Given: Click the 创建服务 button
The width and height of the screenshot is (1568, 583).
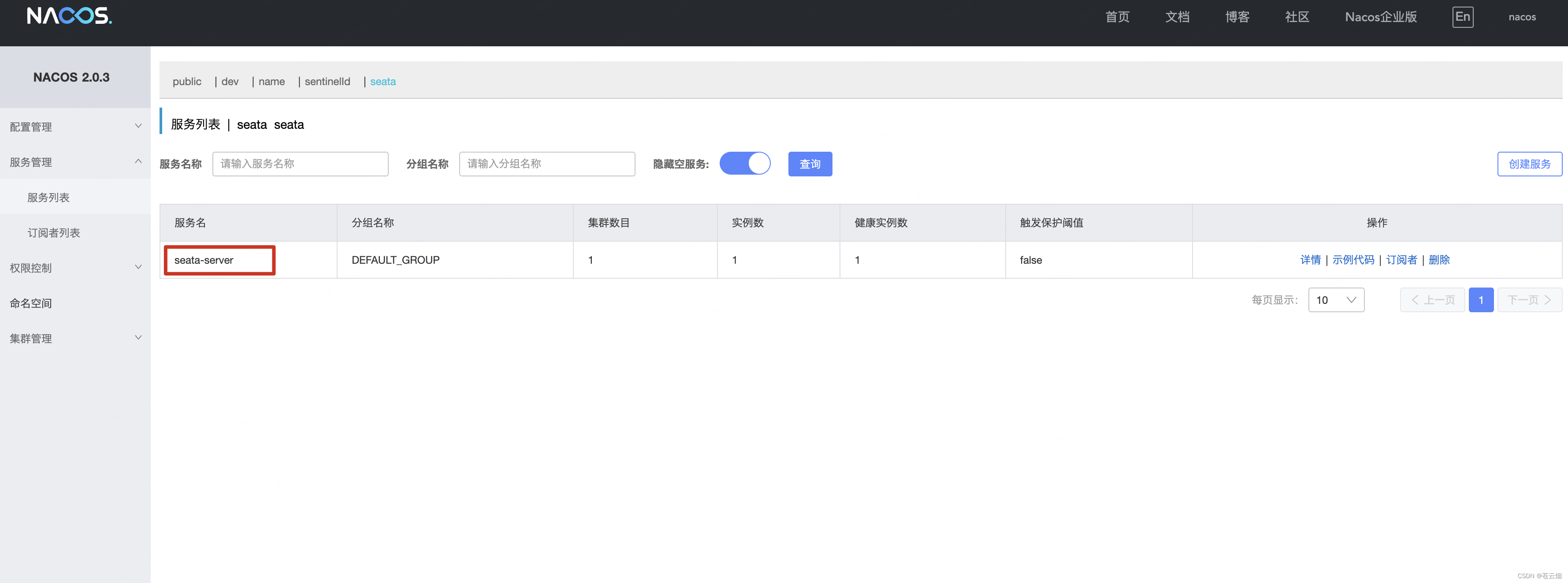Looking at the screenshot, I should 1529,164.
